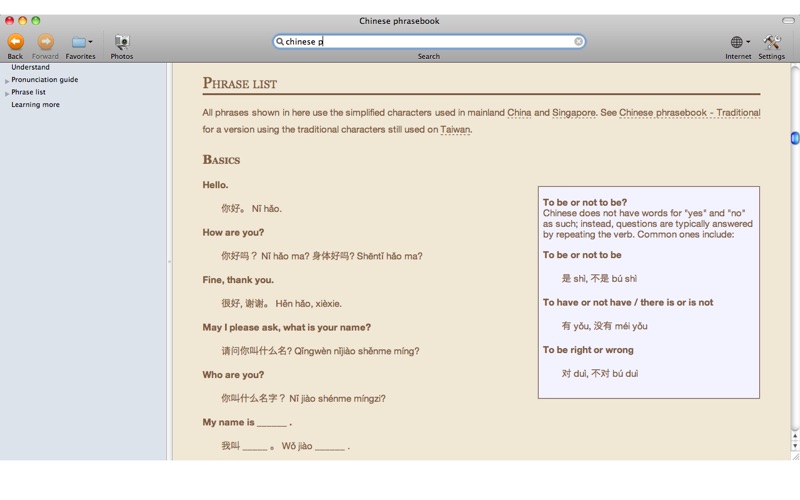Click the blue vertical scrollbar thumb
This screenshot has height=500, width=800.
795,138
